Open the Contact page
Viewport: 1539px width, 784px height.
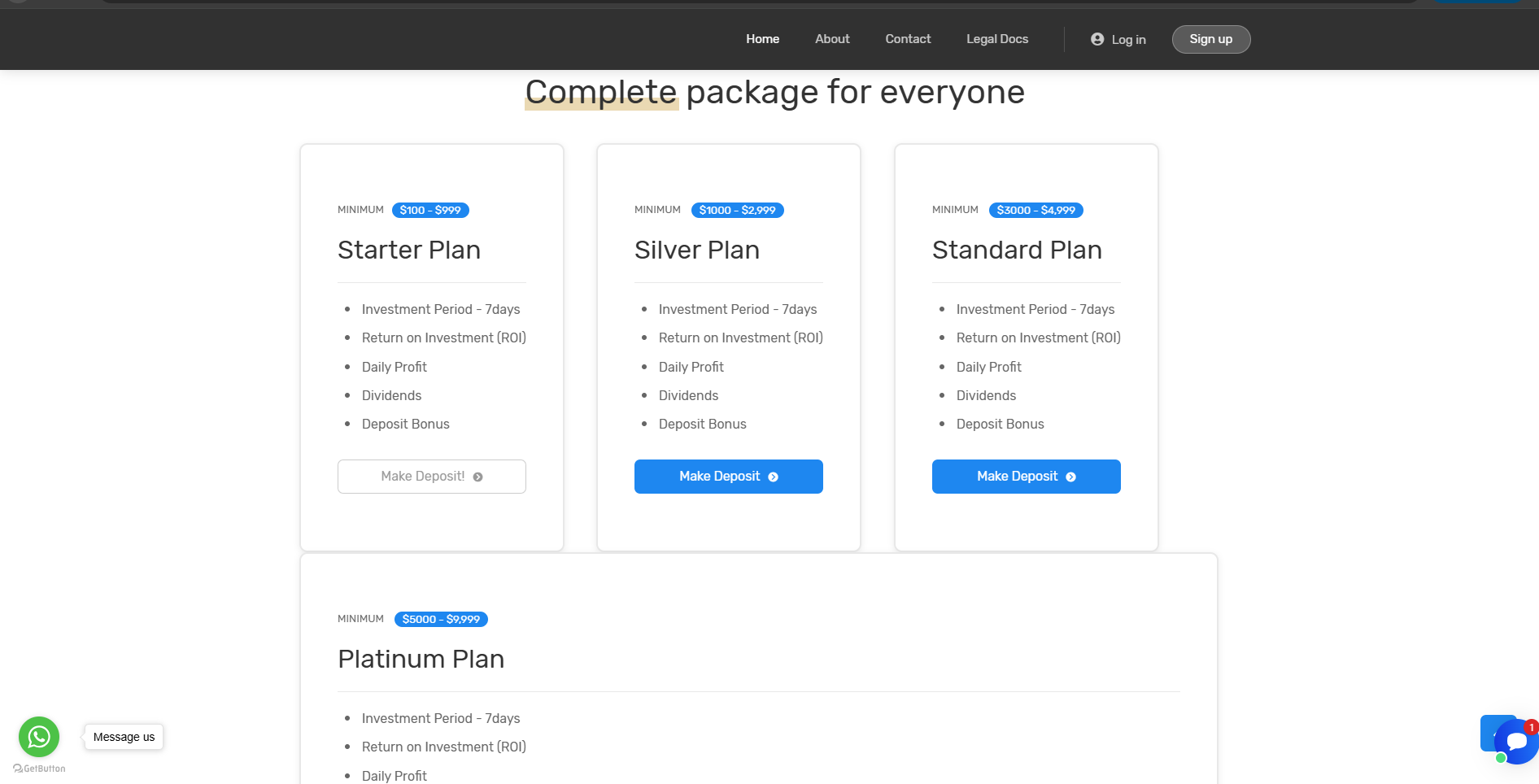908,39
